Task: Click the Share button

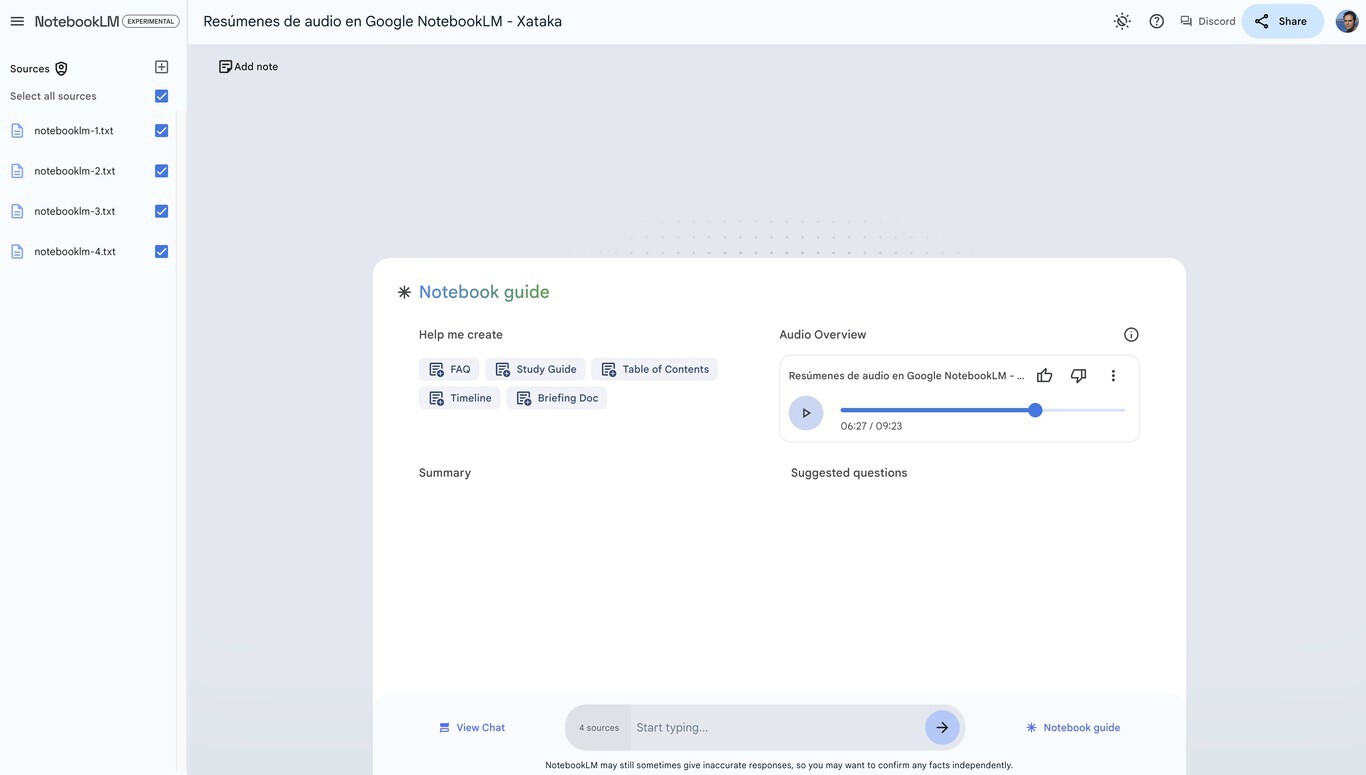Action: [1282, 21]
